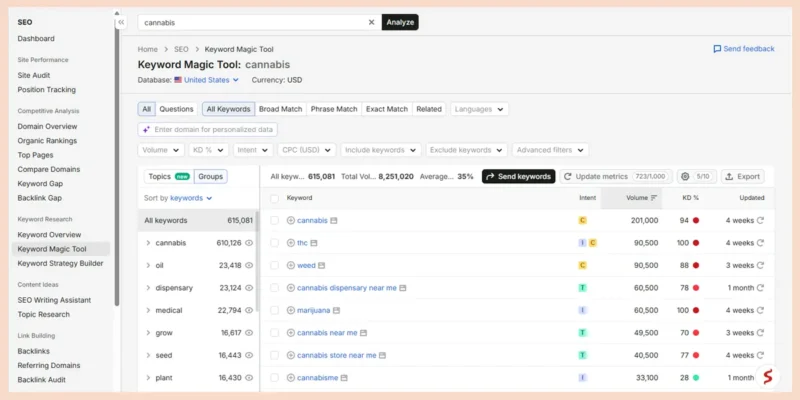
Task: Refresh metrics for the weed row
Action: point(760,265)
